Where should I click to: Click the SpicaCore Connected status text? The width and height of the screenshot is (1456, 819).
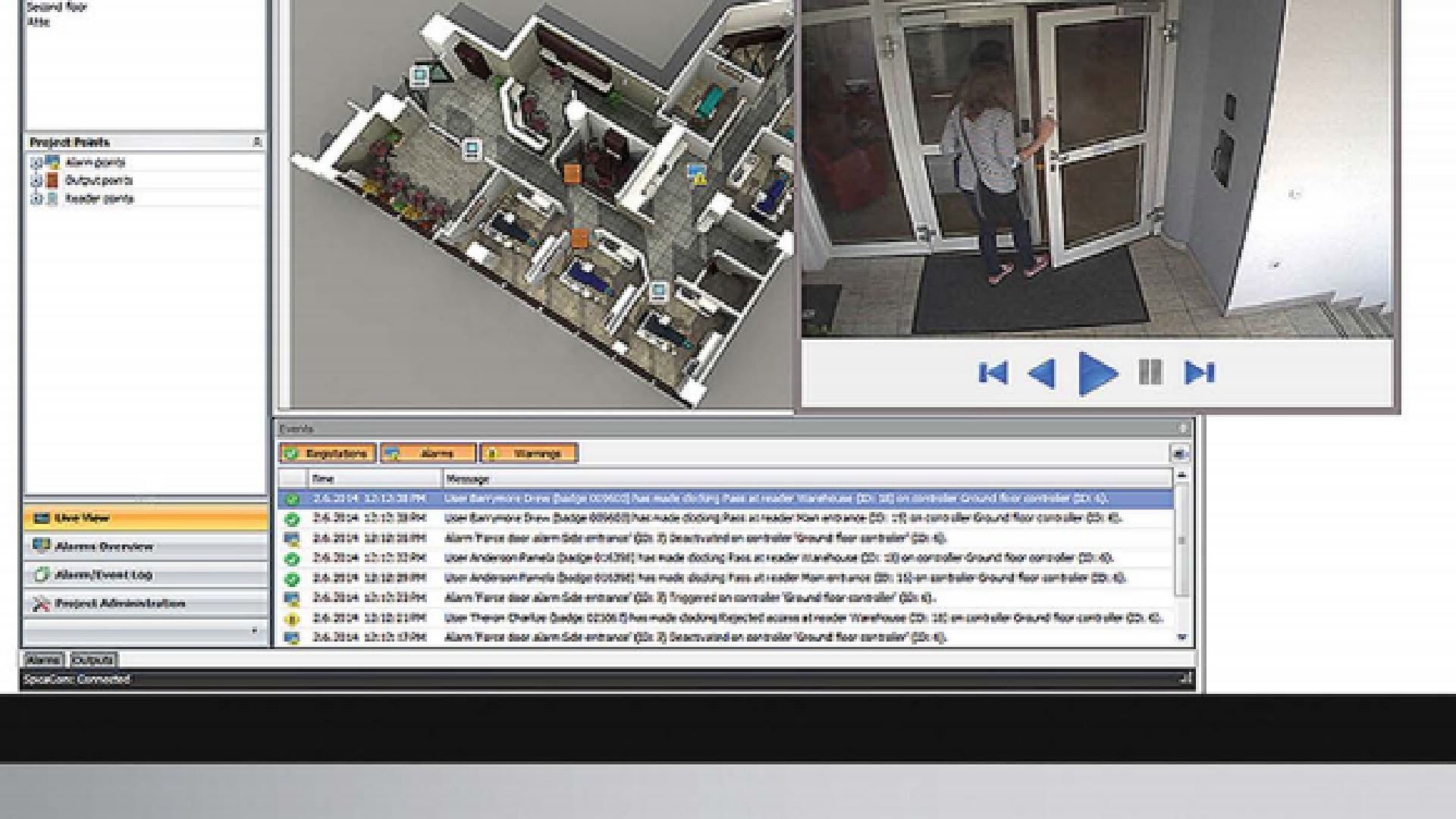pyautogui.click(x=77, y=679)
